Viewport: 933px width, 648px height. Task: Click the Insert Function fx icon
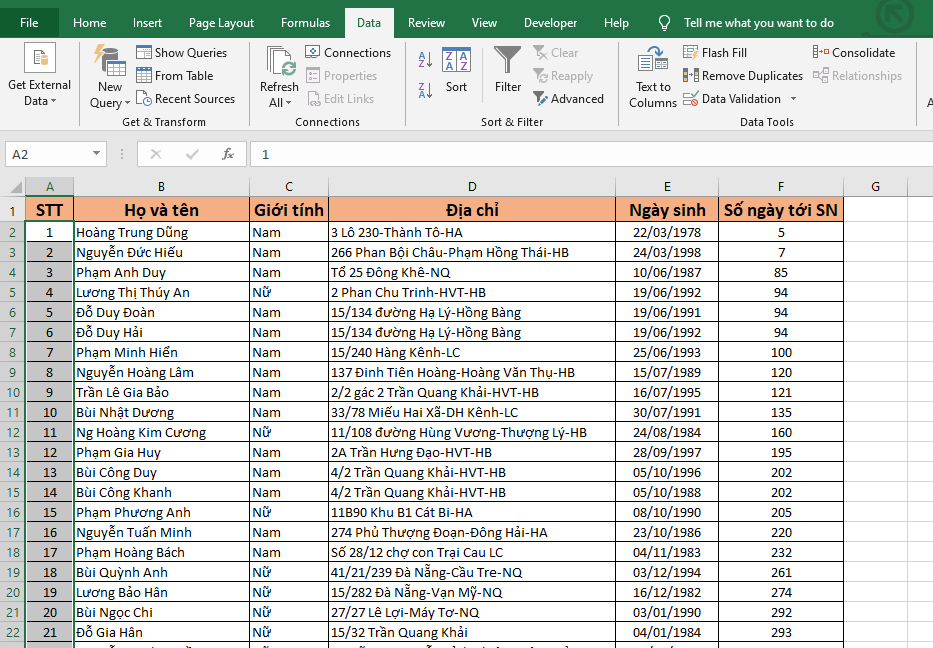(x=228, y=154)
